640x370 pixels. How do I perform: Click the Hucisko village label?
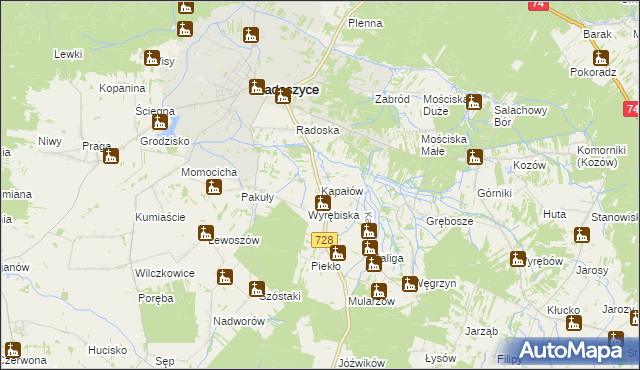click(108, 350)
